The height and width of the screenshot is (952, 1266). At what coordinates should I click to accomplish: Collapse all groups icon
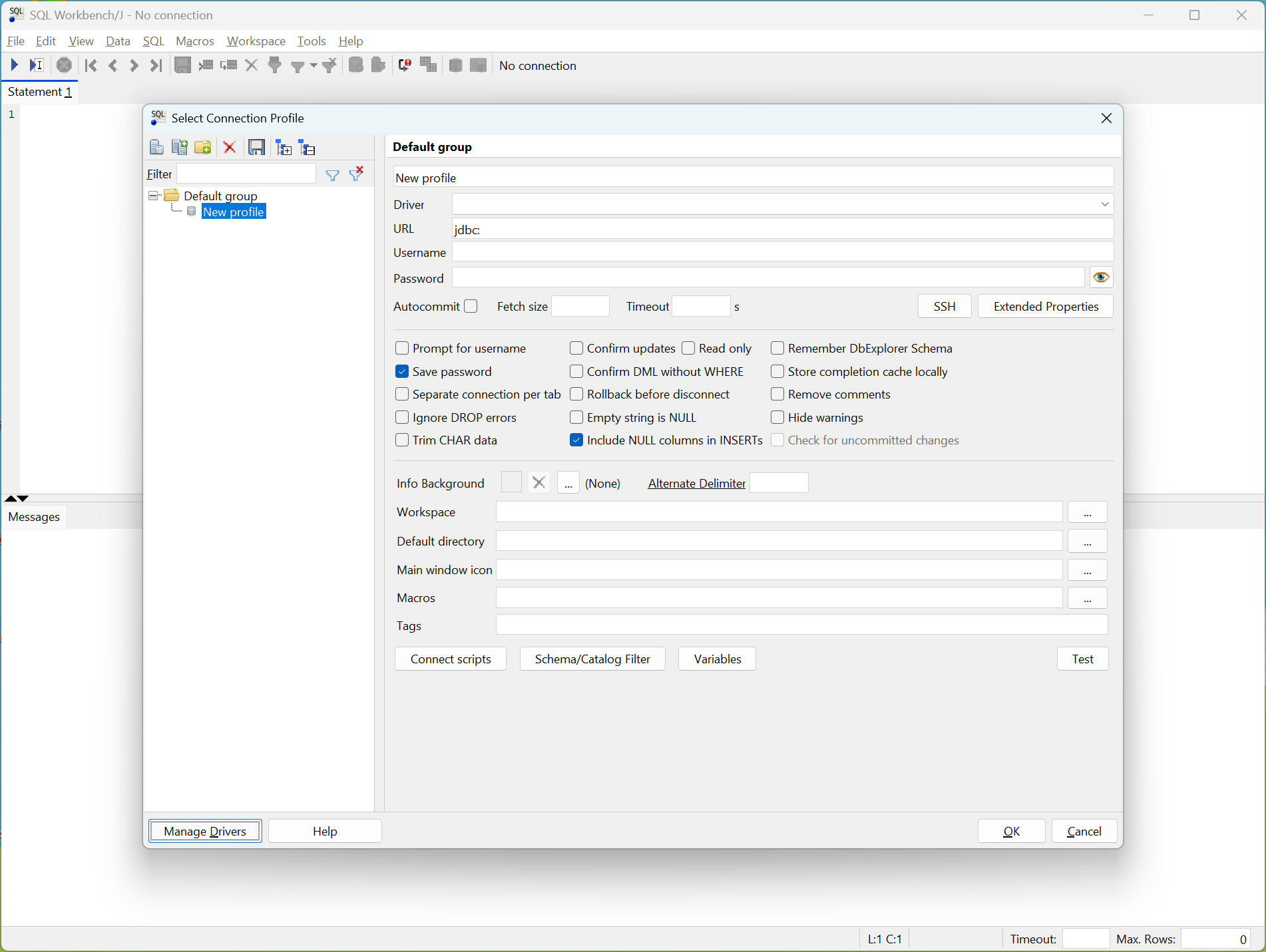click(x=308, y=147)
